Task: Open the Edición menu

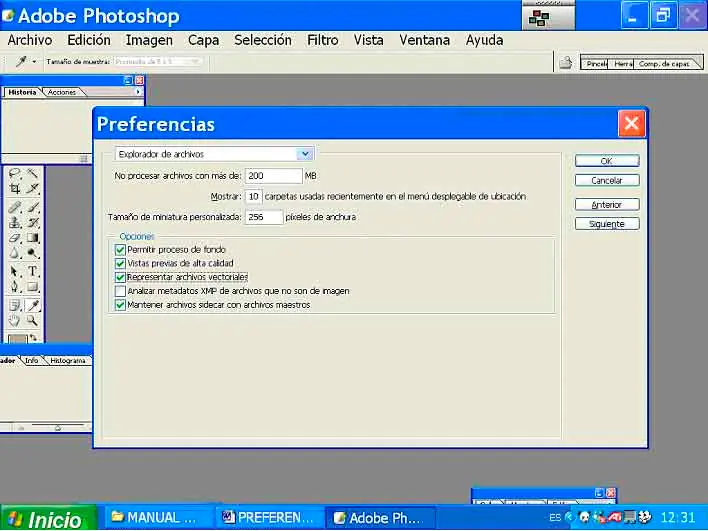Action: [x=89, y=40]
